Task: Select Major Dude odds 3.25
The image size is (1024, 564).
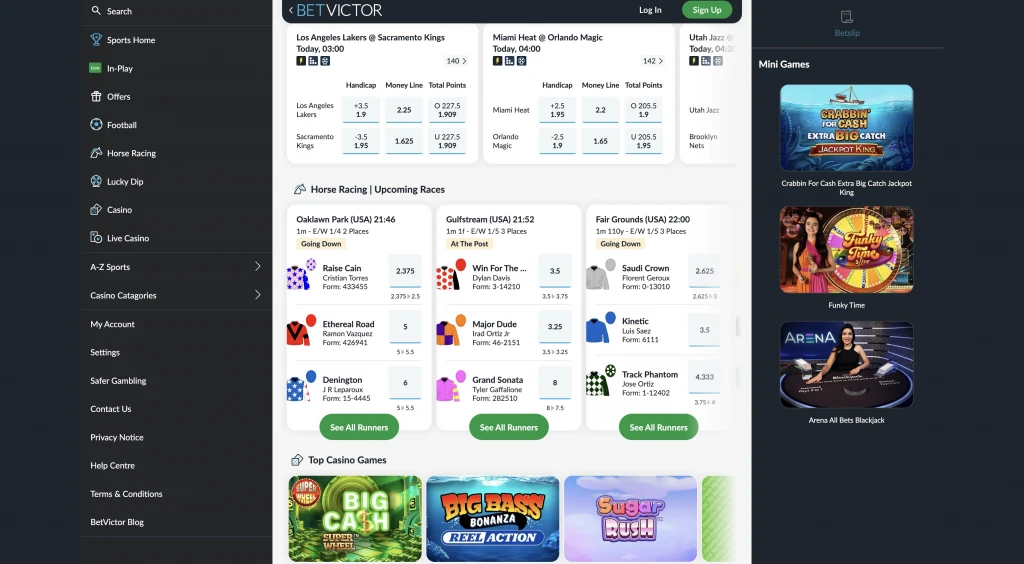Action: pos(554,326)
